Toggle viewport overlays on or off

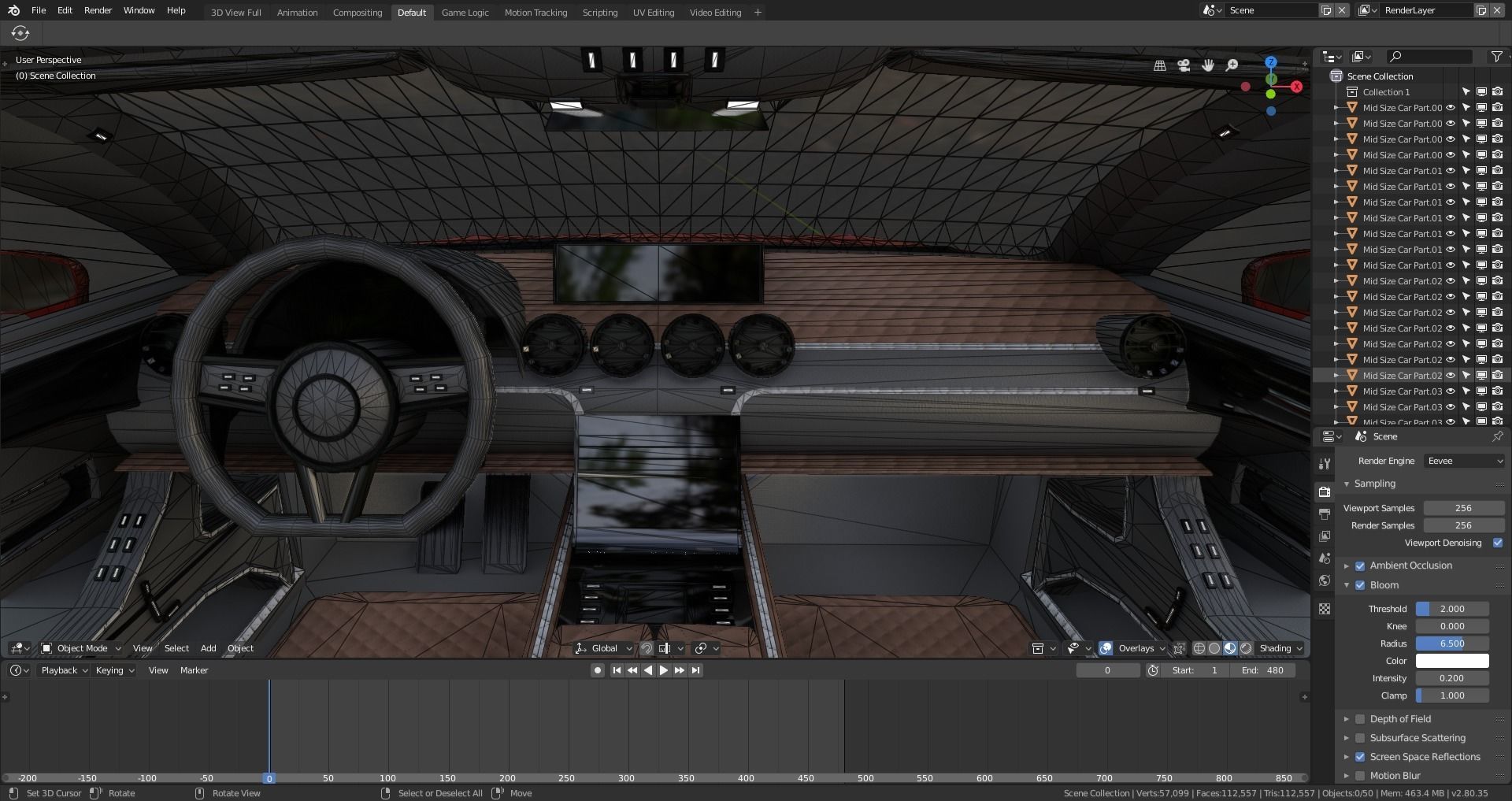pyautogui.click(x=1106, y=648)
